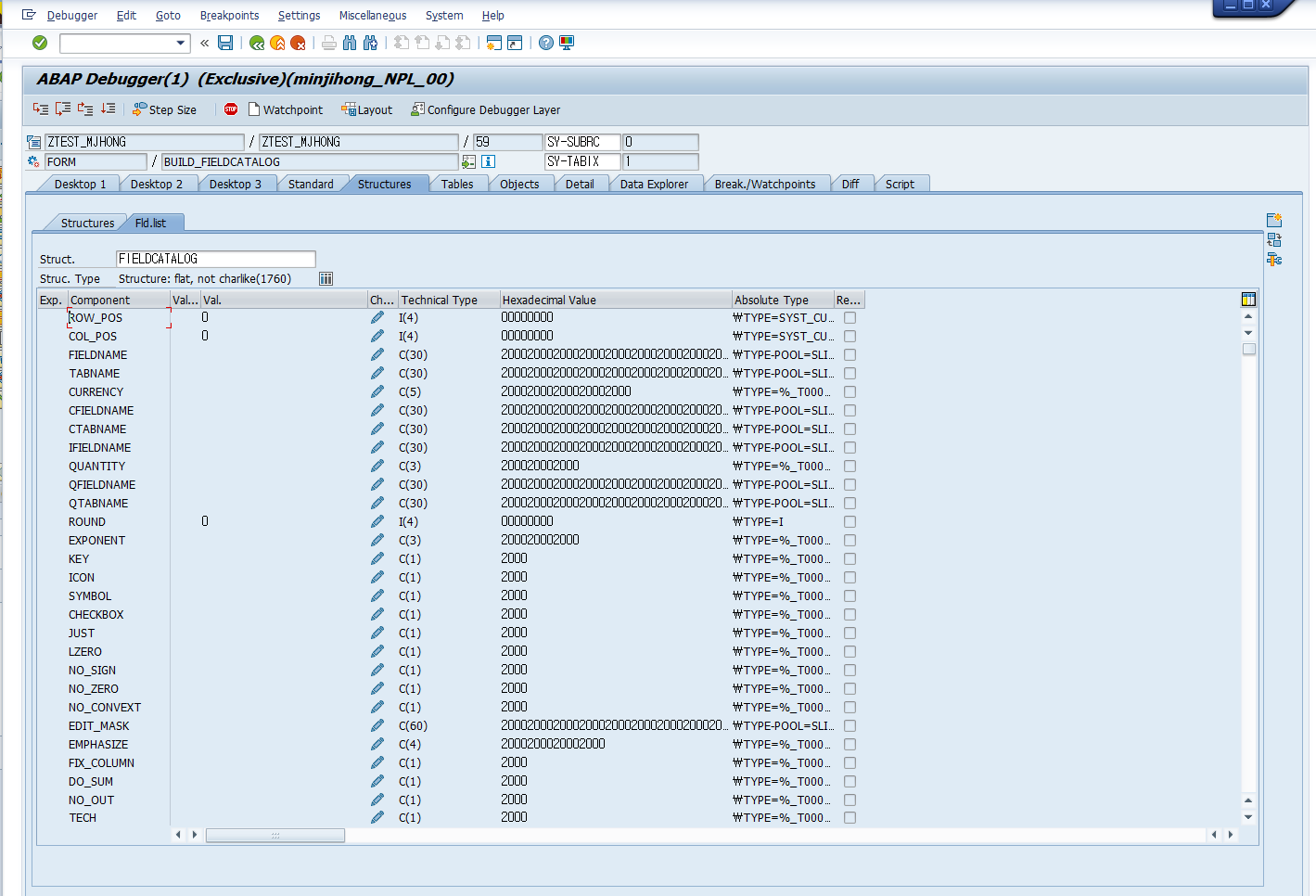This screenshot has width=1316, height=896.
Task: Click the Single Step debugger icon
Action: click(41, 109)
